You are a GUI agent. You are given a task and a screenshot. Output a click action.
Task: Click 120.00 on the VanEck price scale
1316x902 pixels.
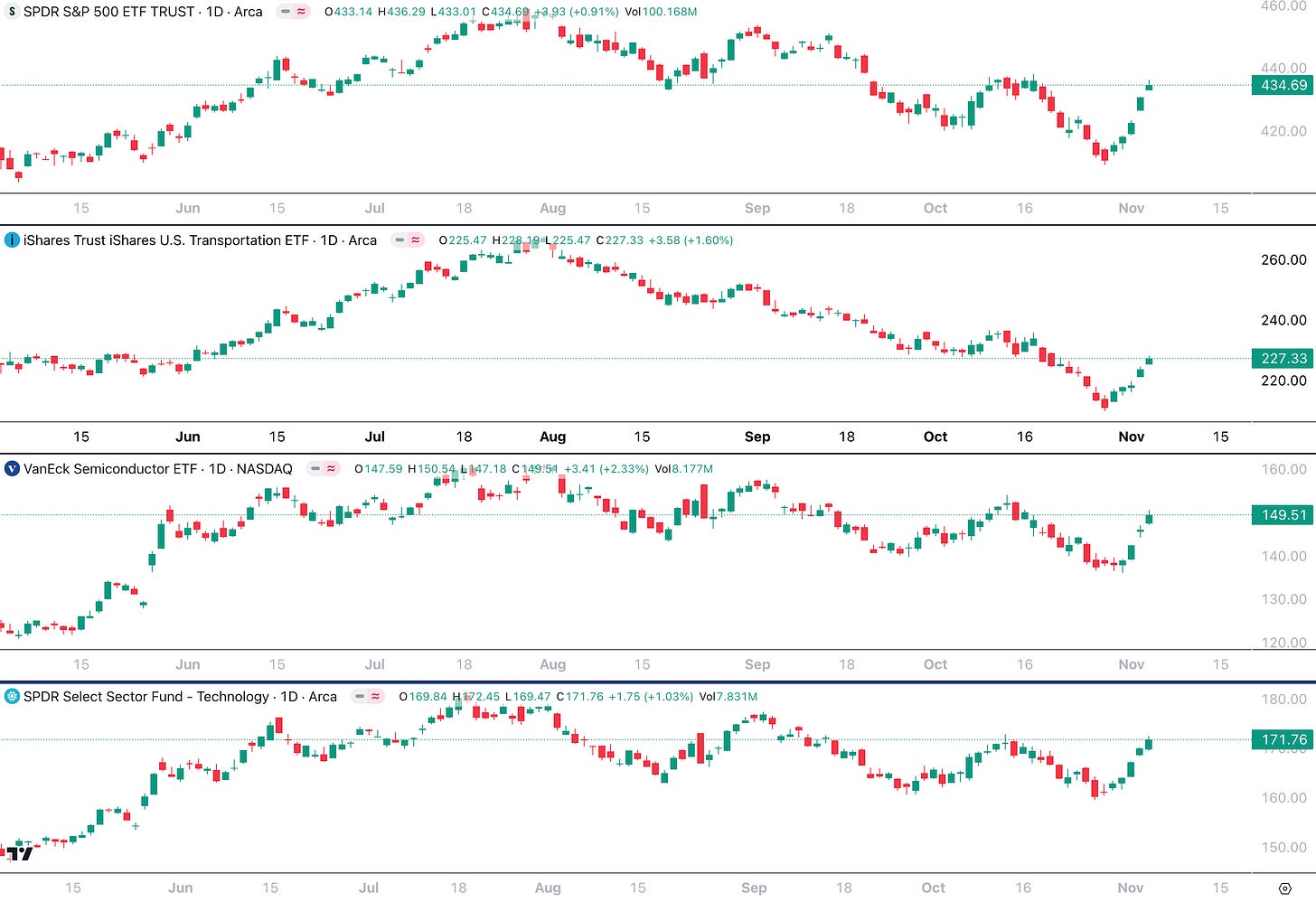coord(1283,643)
